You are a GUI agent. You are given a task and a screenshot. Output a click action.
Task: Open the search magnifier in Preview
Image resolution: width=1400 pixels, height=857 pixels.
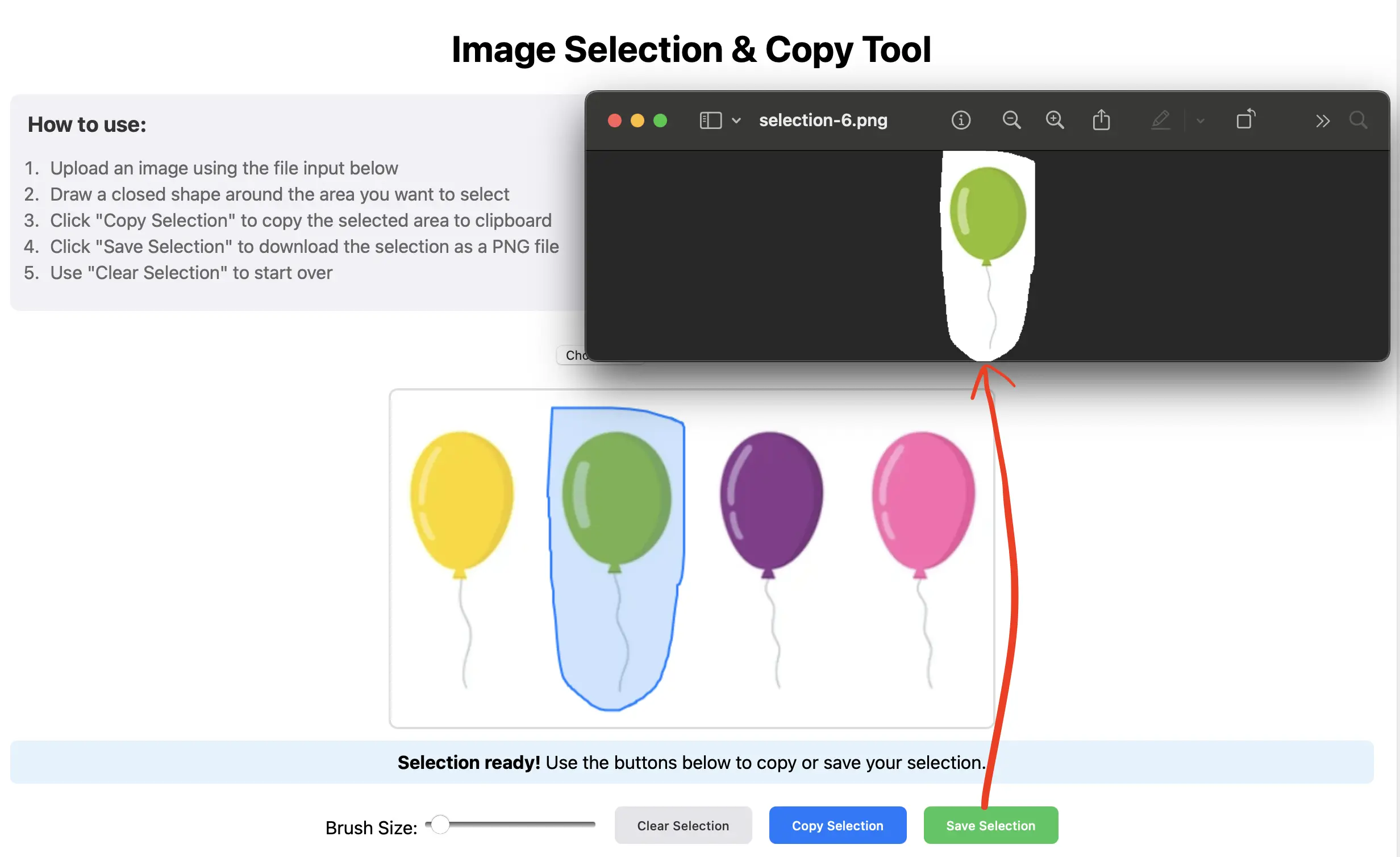pyautogui.click(x=1358, y=120)
